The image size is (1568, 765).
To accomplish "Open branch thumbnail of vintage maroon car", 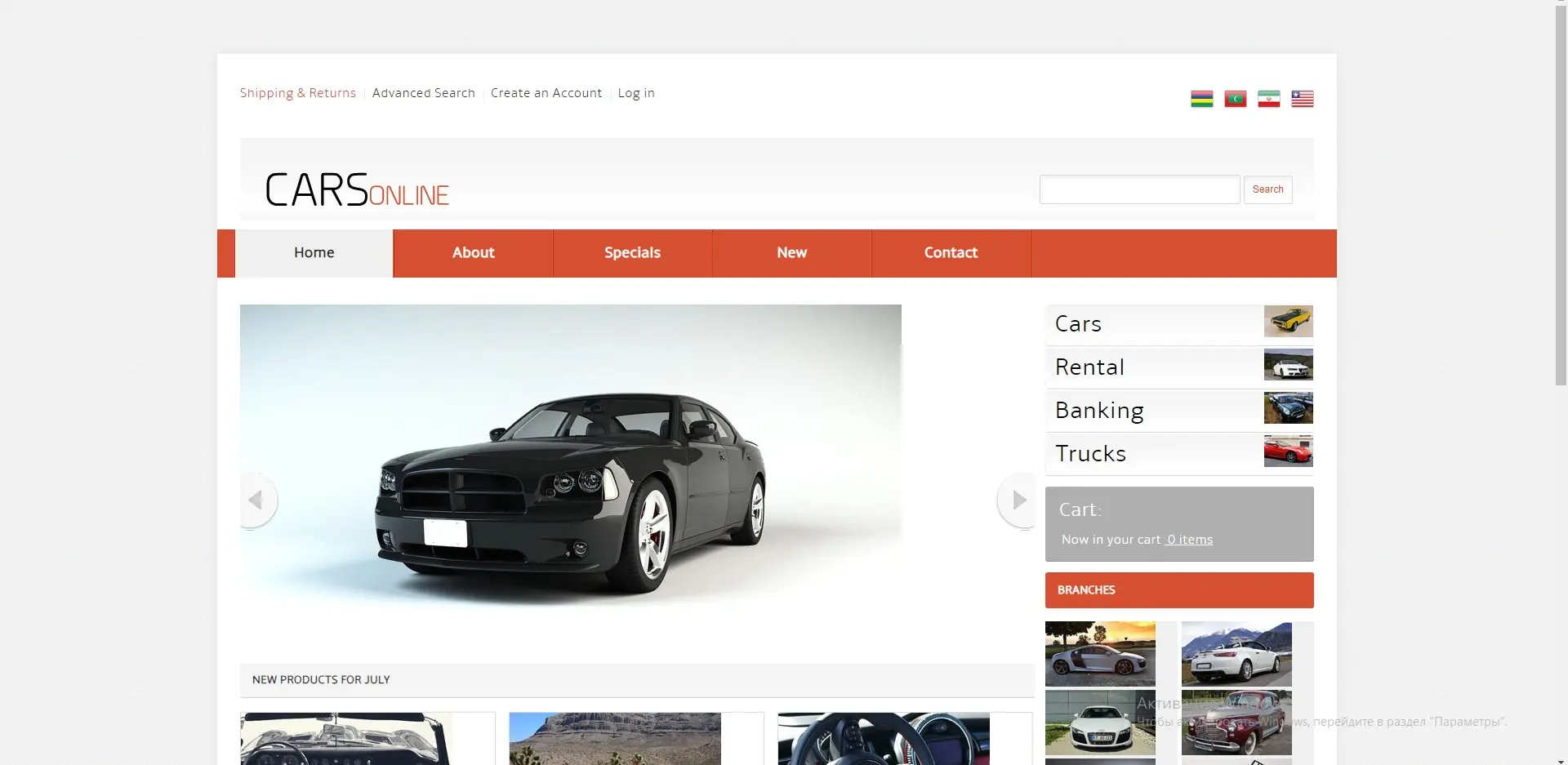I will pos(1236,723).
